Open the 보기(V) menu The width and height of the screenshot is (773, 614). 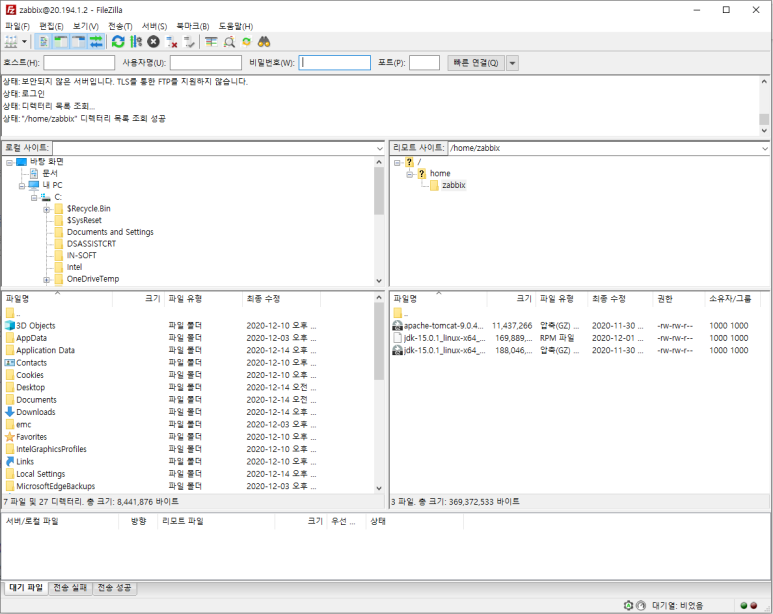pyautogui.click(x=86, y=26)
